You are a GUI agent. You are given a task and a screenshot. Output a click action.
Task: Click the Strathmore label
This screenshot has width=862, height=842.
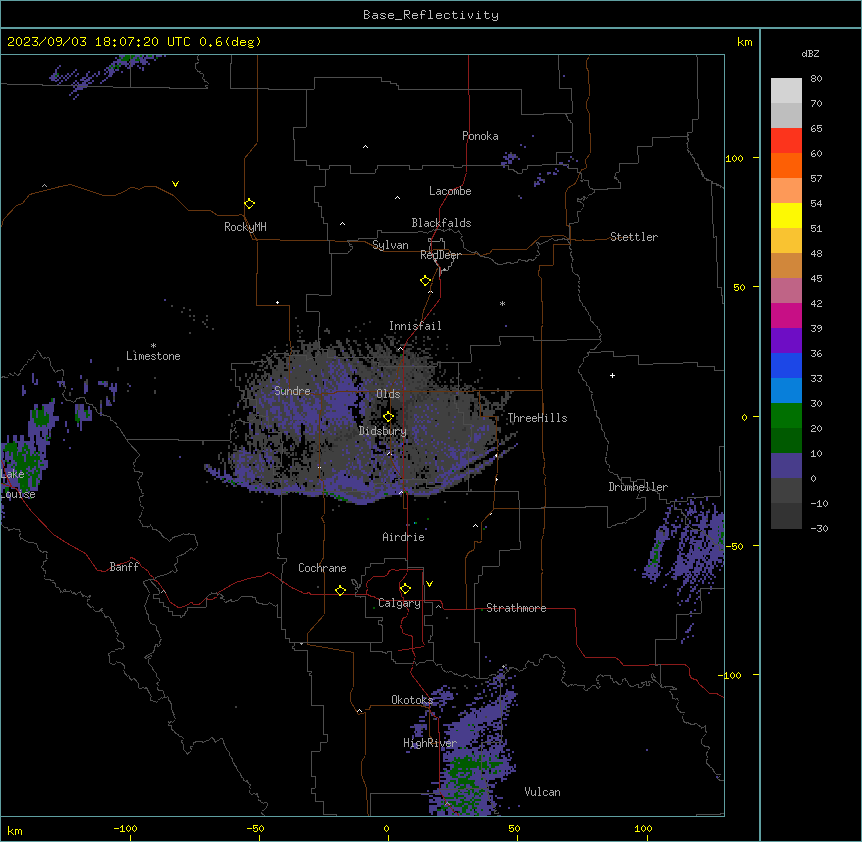[516, 608]
